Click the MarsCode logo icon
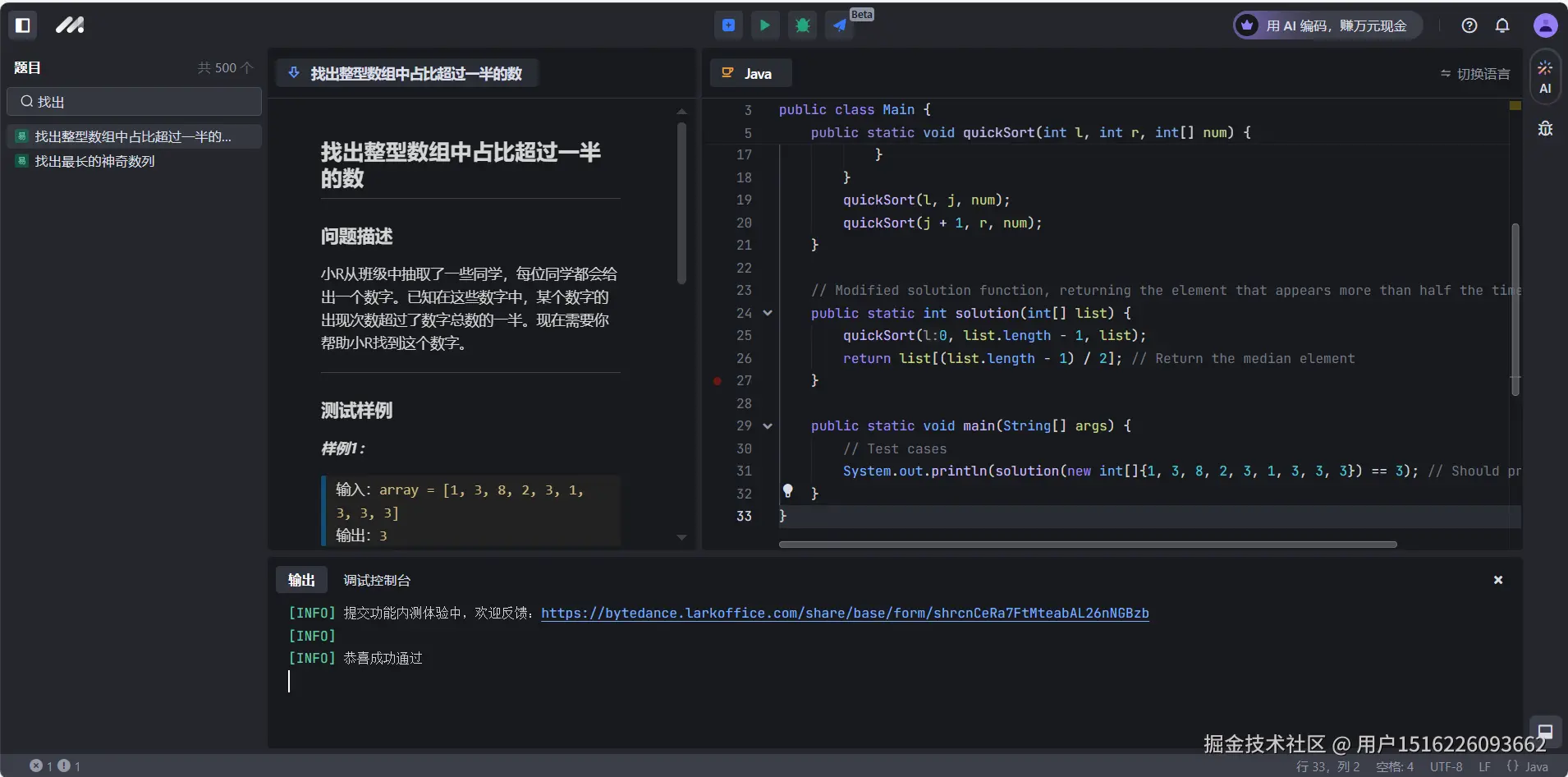 [70, 25]
